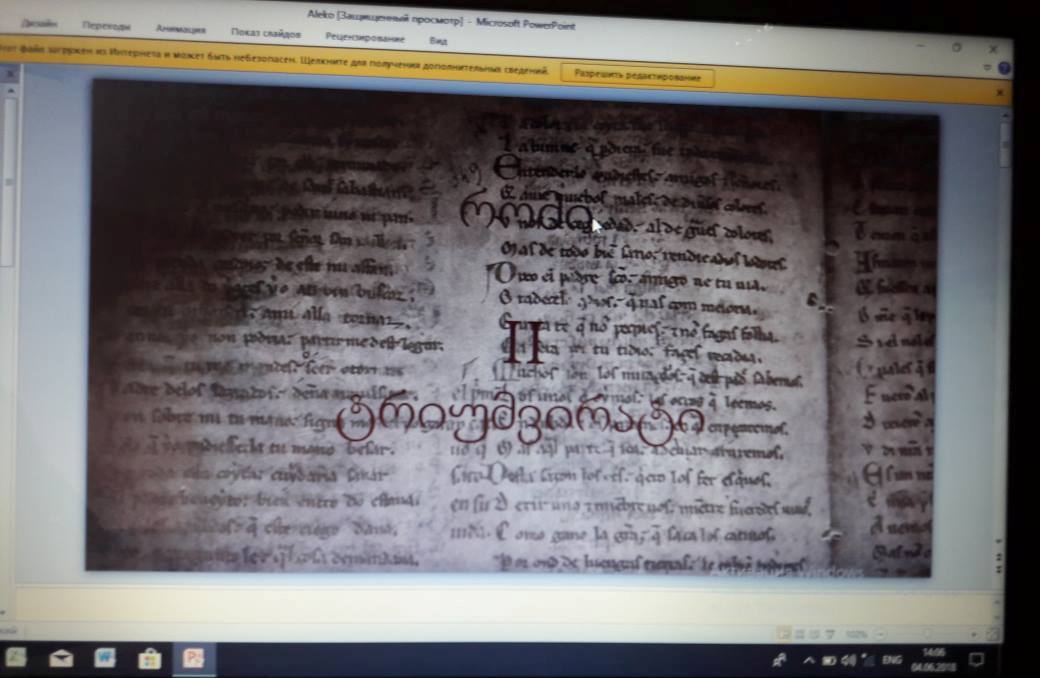The width and height of the screenshot is (1040, 678).
Task: Check the battery status icon
Action: tap(829, 661)
